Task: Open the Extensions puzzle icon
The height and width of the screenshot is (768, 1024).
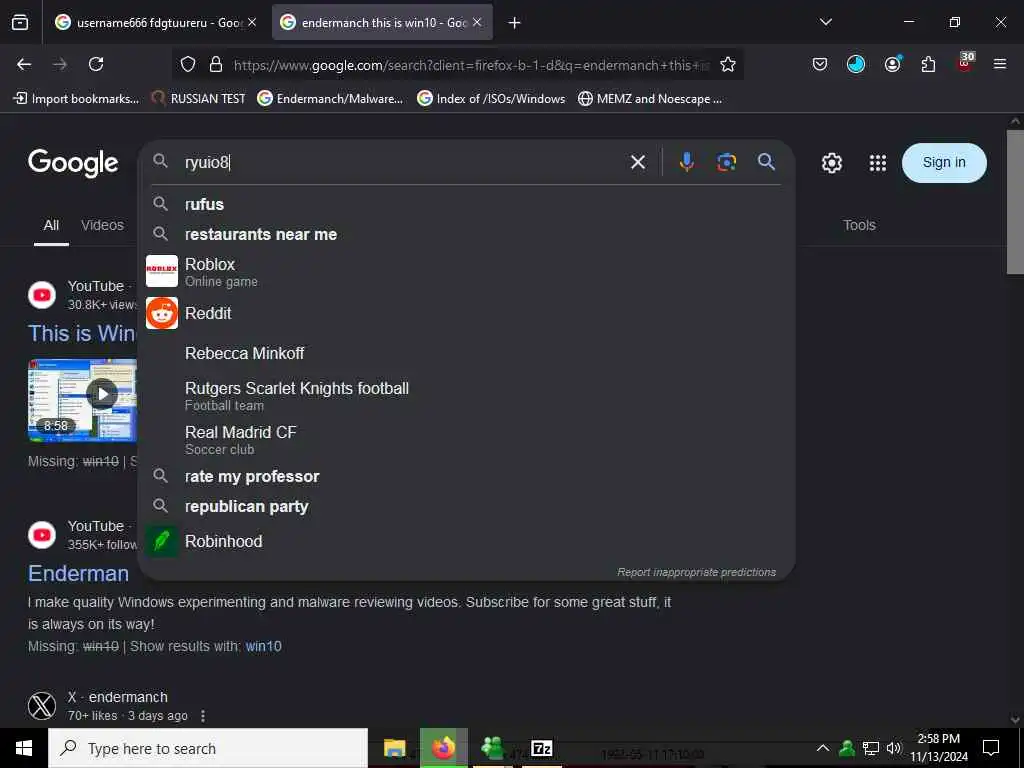Action: [928, 64]
